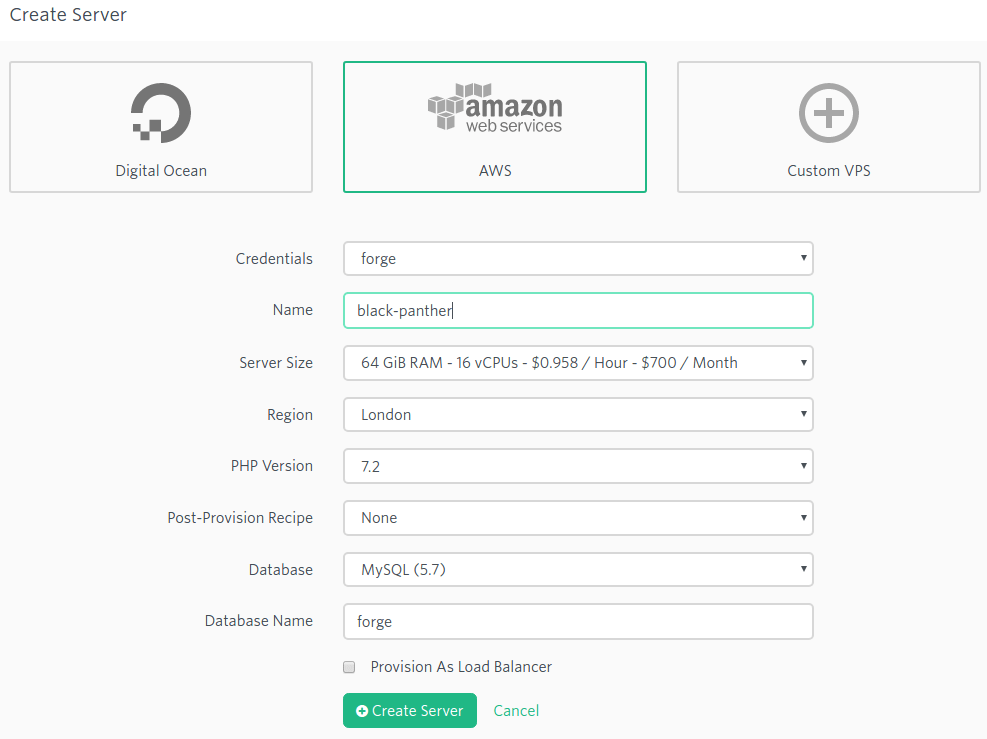Expand the Post-Provision Recipe dropdown
Viewport: 987px width, 739px height.
coord(578,518)
